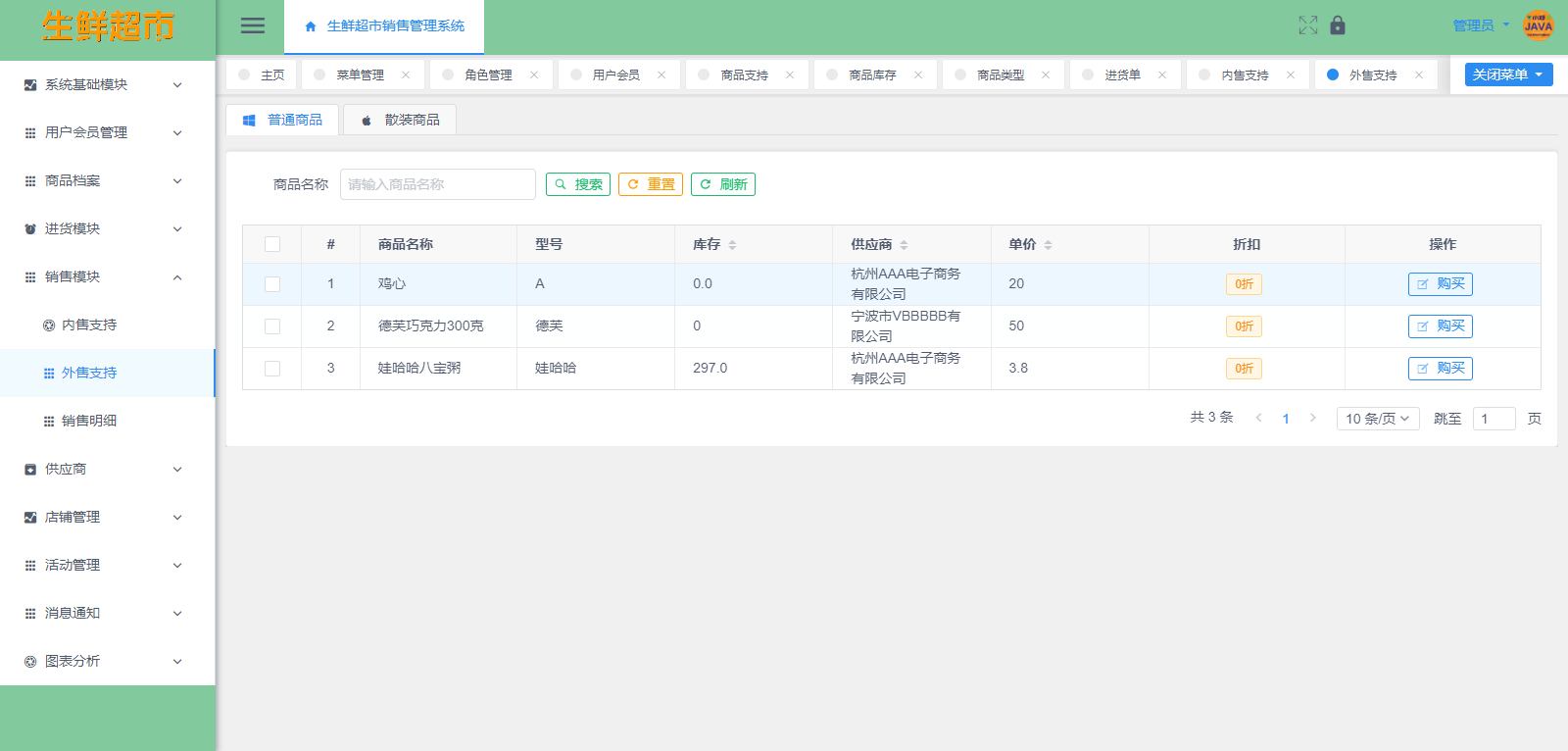
Task: Click the 重置 reset button
Action: (x=650, y=184)
